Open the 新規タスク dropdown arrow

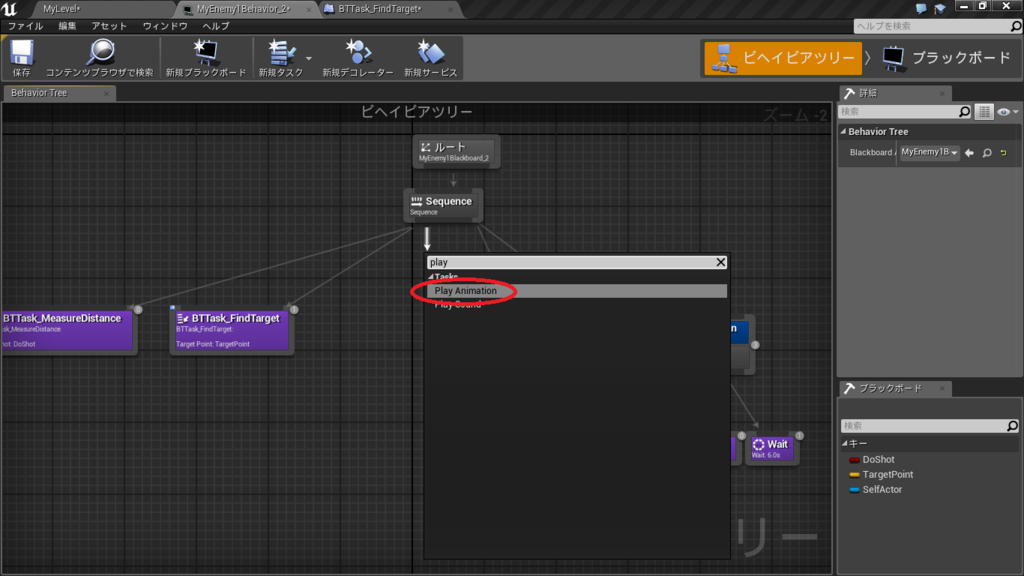(309, 58)
